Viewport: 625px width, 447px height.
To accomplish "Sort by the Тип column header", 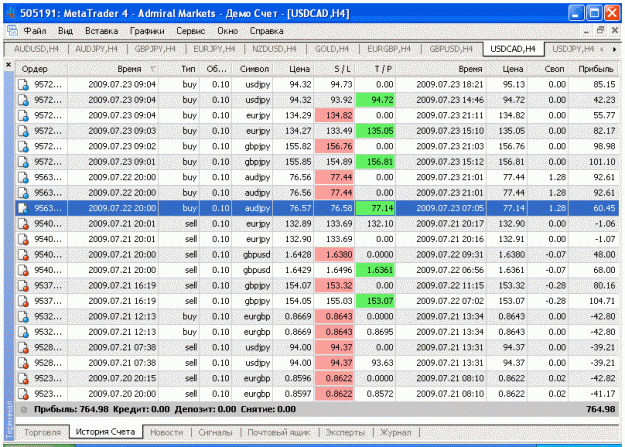I will coord(179,69).
